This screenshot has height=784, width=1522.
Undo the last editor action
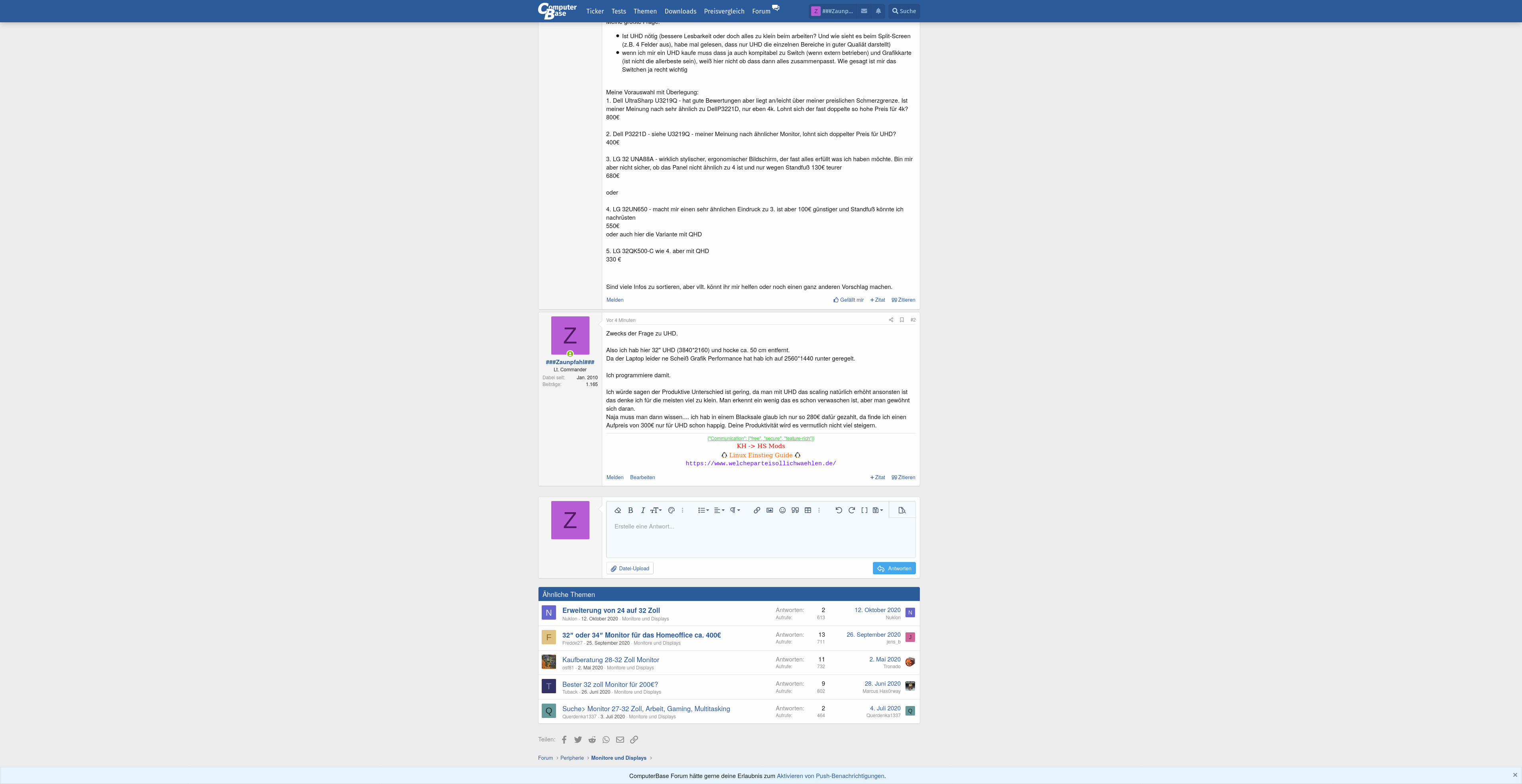[x=838, y=511]
